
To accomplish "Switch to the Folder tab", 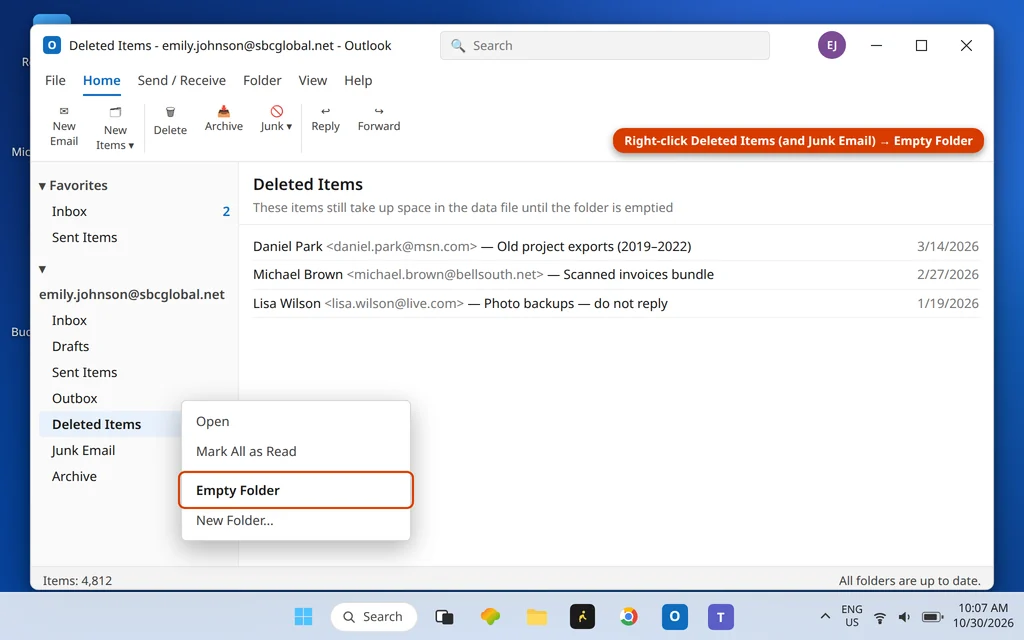I will point(262,80).
